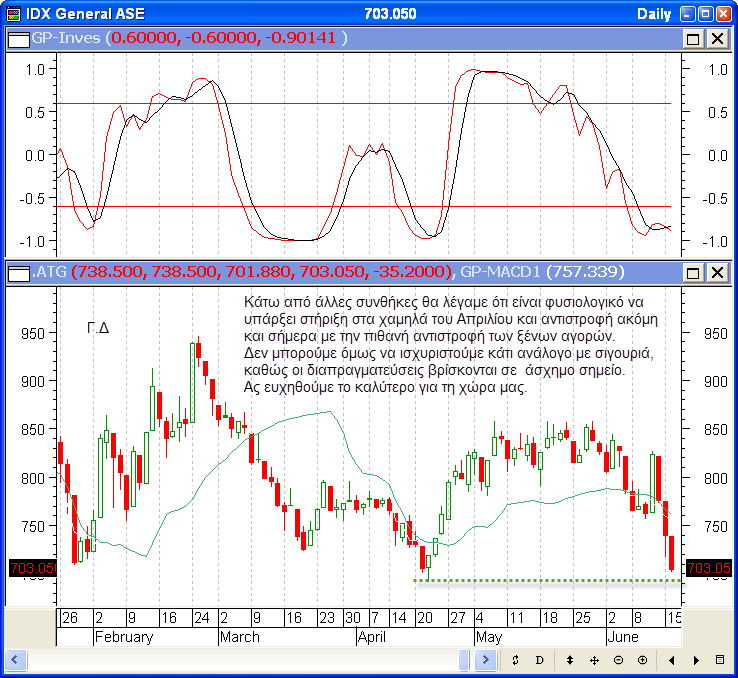The height and width of the screenshot is (678, 738).
Task: Click the solid left triangle chart-back icon
Action: point(672,661)
